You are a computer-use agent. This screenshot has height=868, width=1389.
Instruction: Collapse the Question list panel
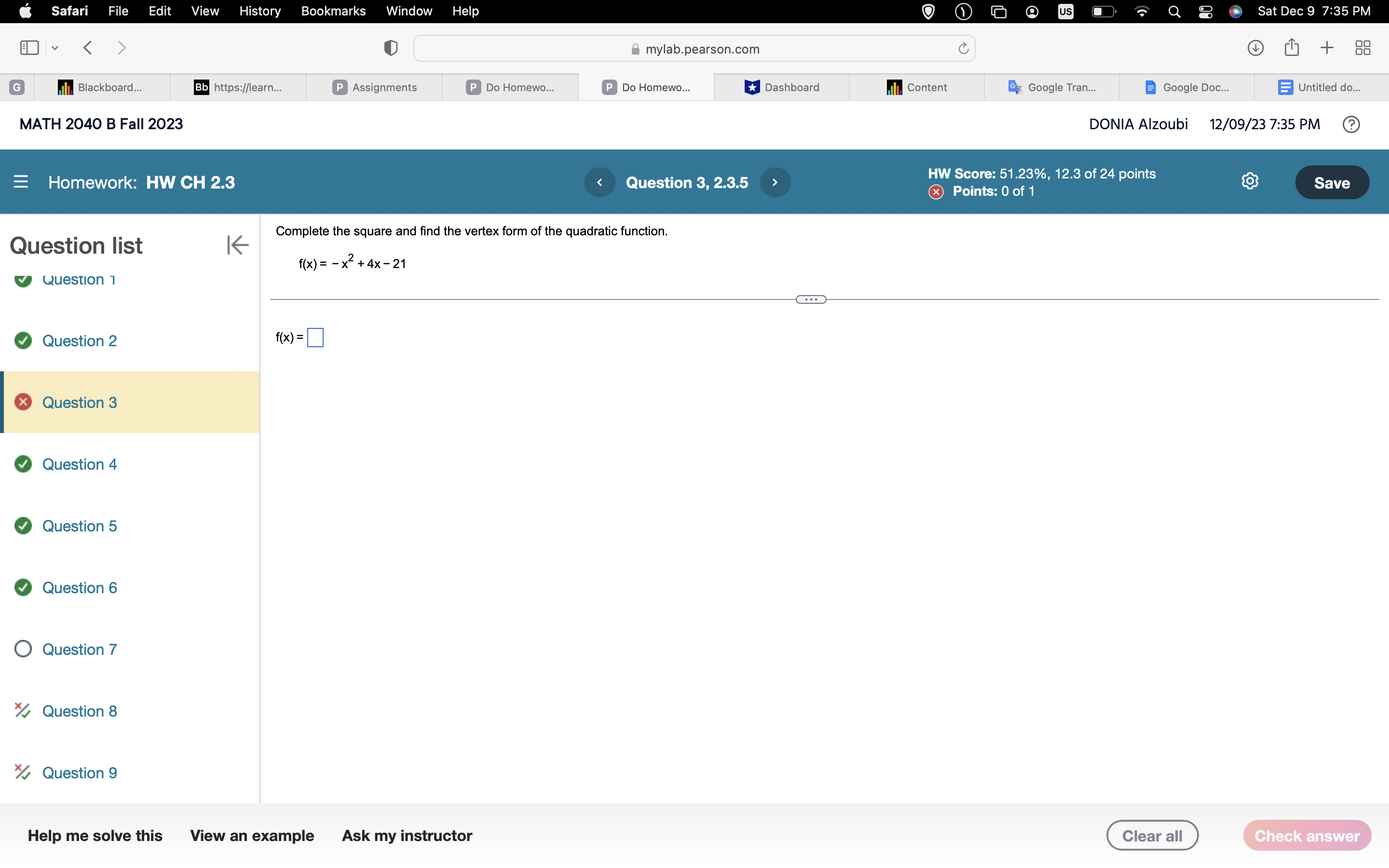point(237,244)
